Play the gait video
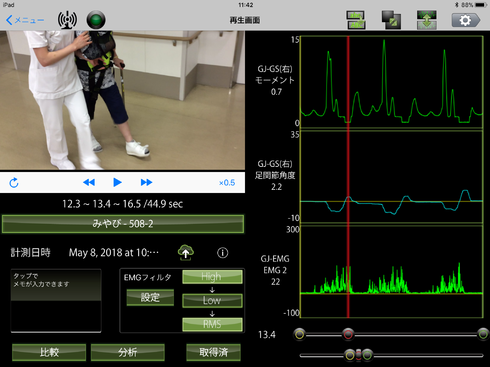 (x=117, y=182)
